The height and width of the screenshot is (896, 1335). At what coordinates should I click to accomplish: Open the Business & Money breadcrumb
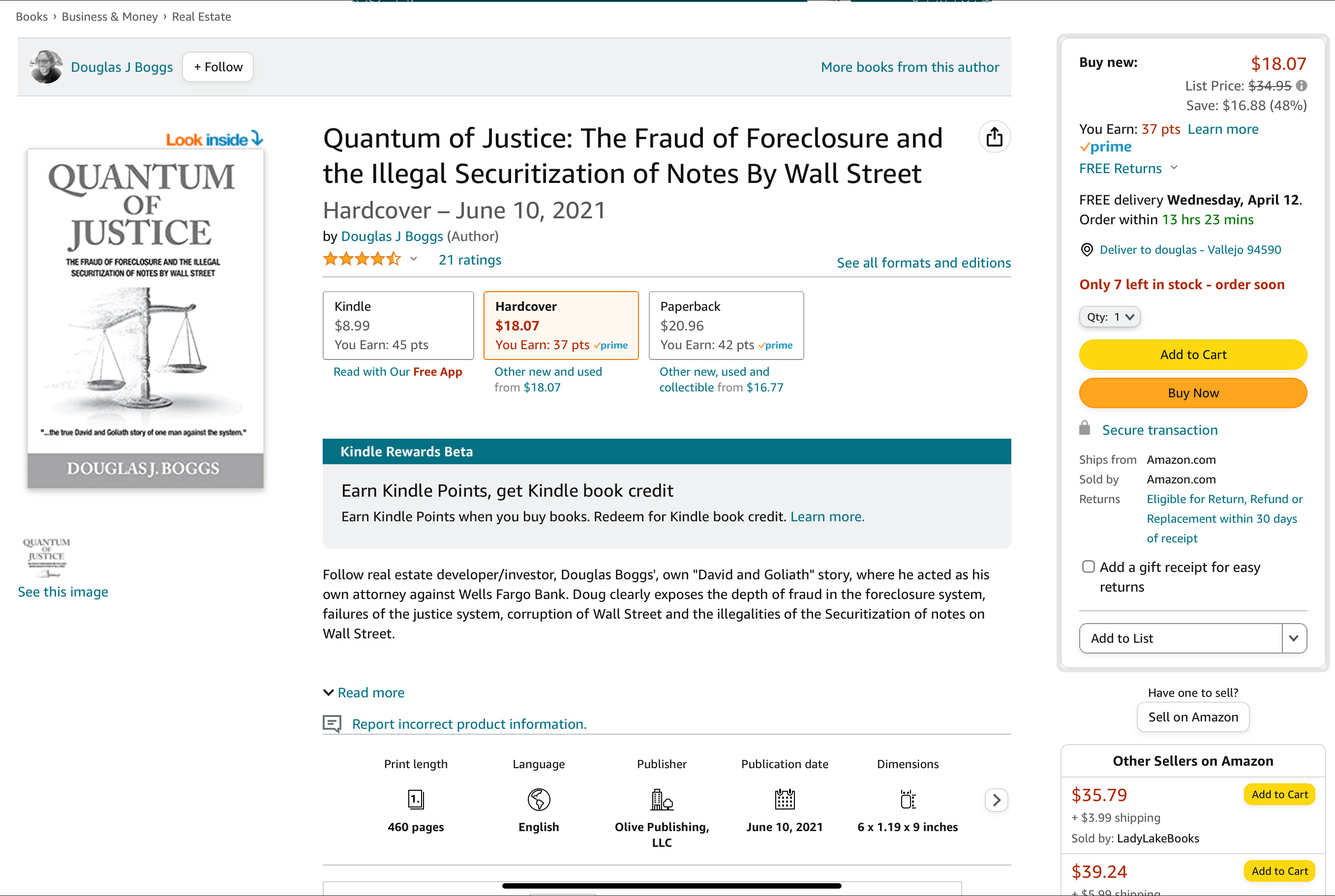point(109,17)
